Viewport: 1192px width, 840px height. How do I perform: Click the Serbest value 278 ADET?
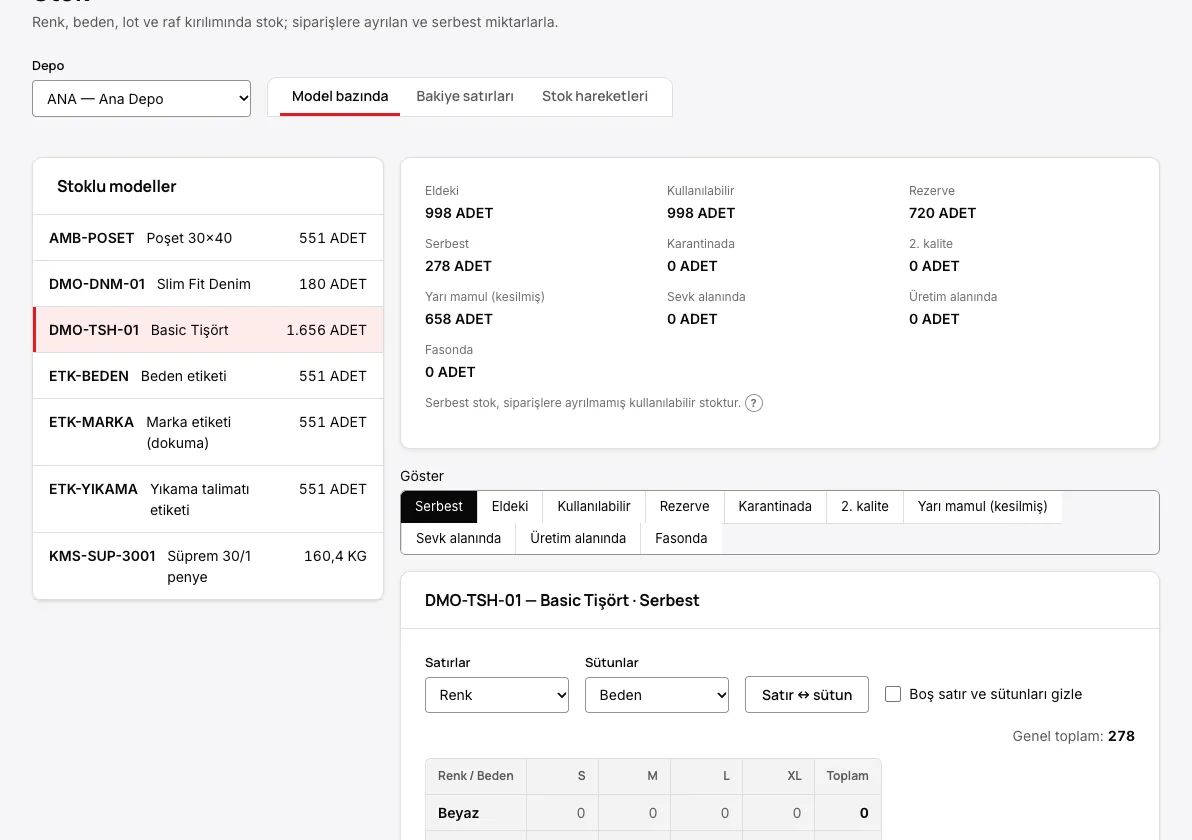click(x=458, y=266)
